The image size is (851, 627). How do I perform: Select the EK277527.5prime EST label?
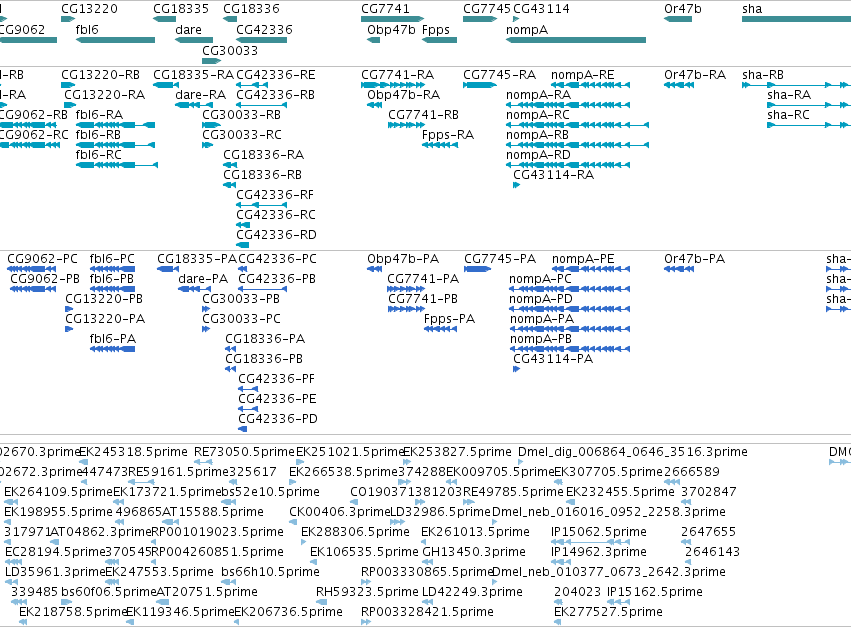click(608, 612)
